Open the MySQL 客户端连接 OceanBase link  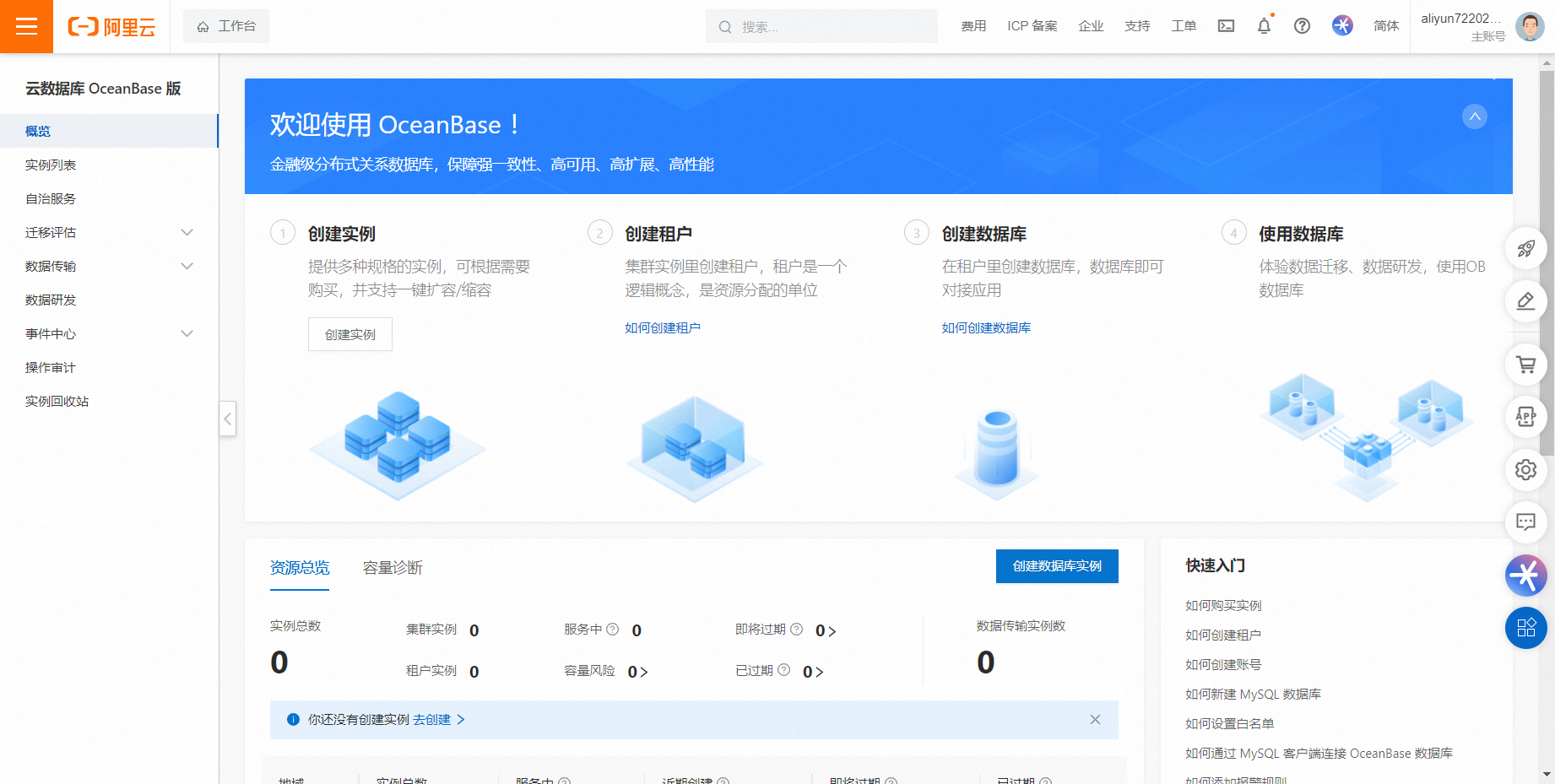coord(1319,753)
